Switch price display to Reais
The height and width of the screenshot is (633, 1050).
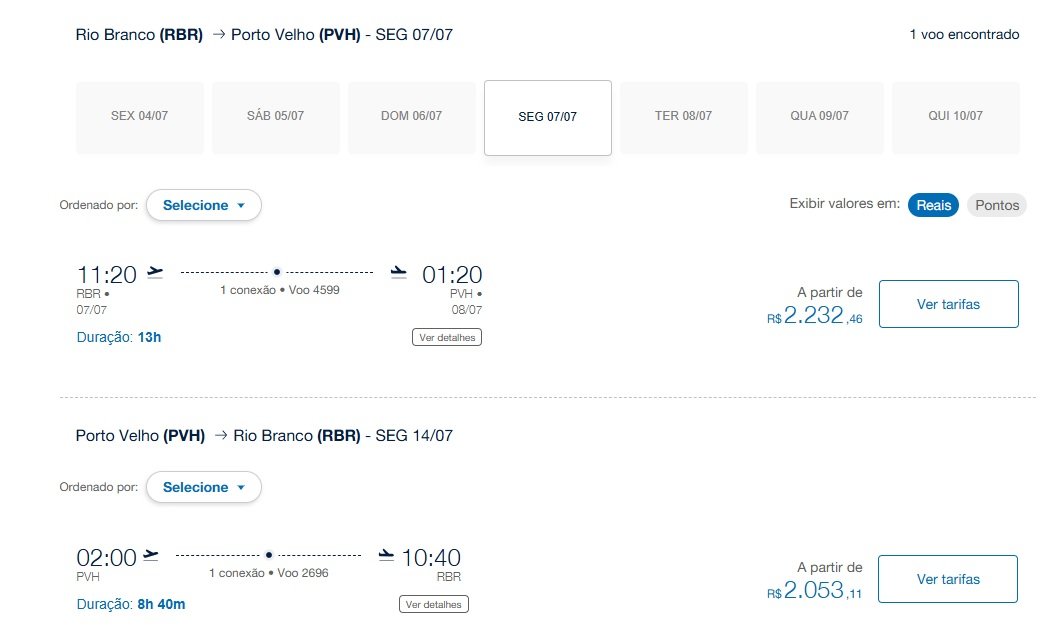coord(933,205)
